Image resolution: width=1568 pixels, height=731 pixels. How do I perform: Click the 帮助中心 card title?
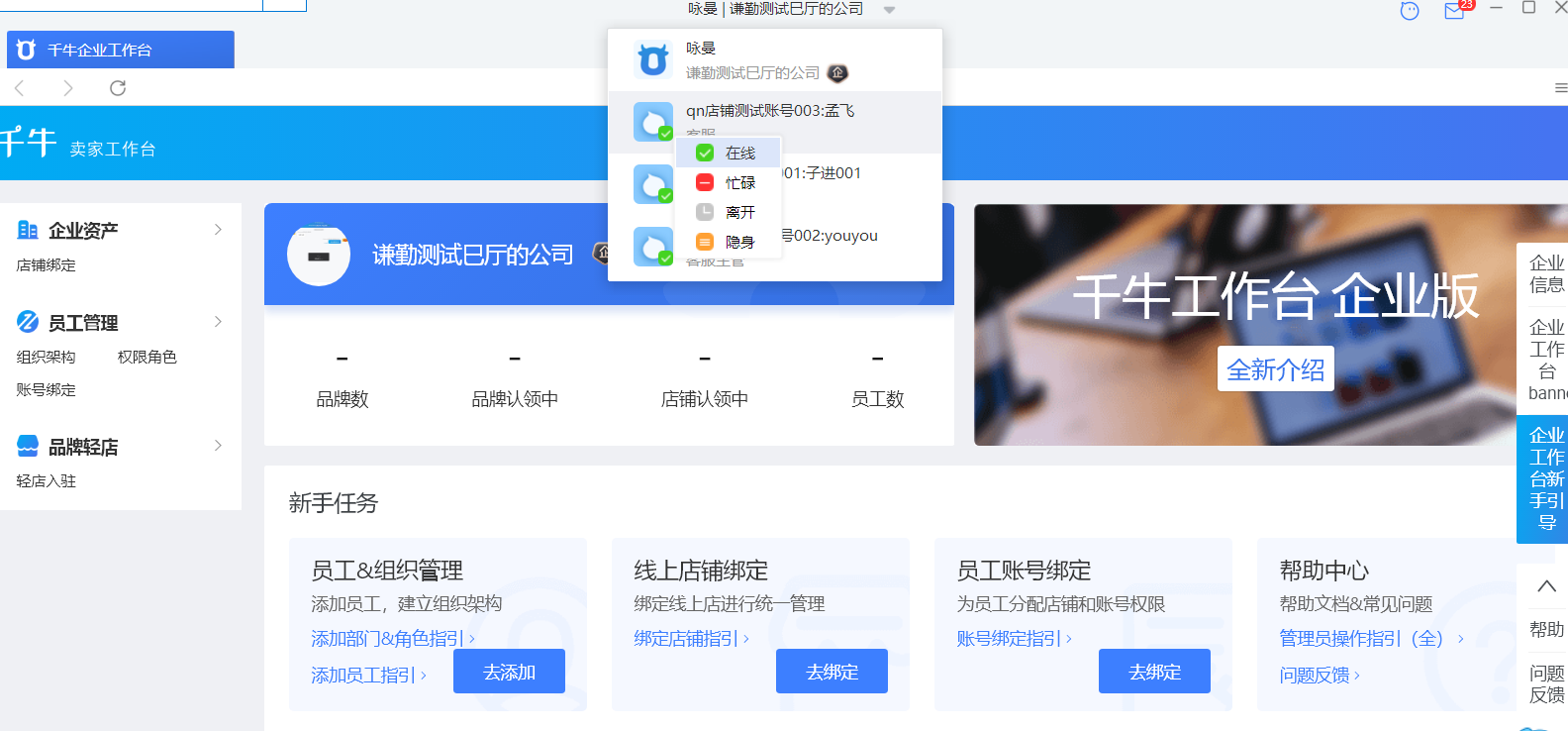pos(1324,571)
